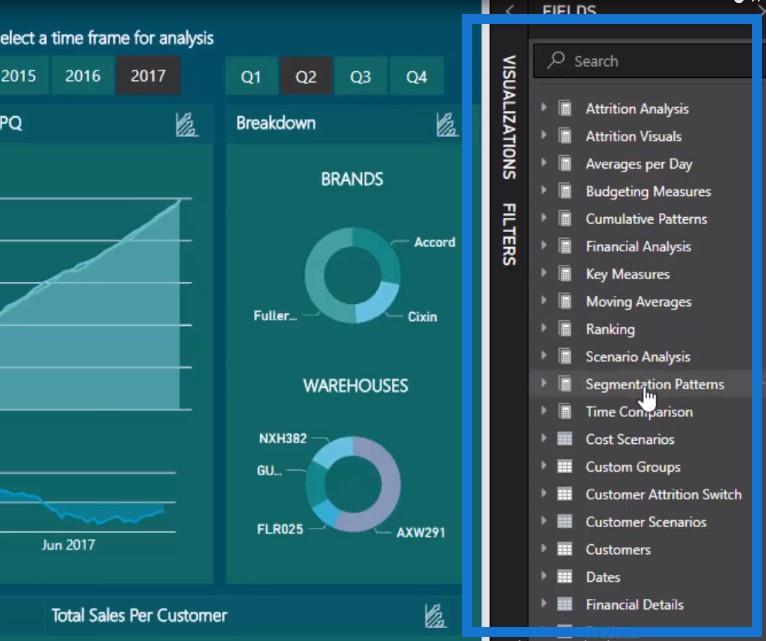Click the Cost Scenarios grid table icon
Screen dimensions: 766x641
pos(565,439)
